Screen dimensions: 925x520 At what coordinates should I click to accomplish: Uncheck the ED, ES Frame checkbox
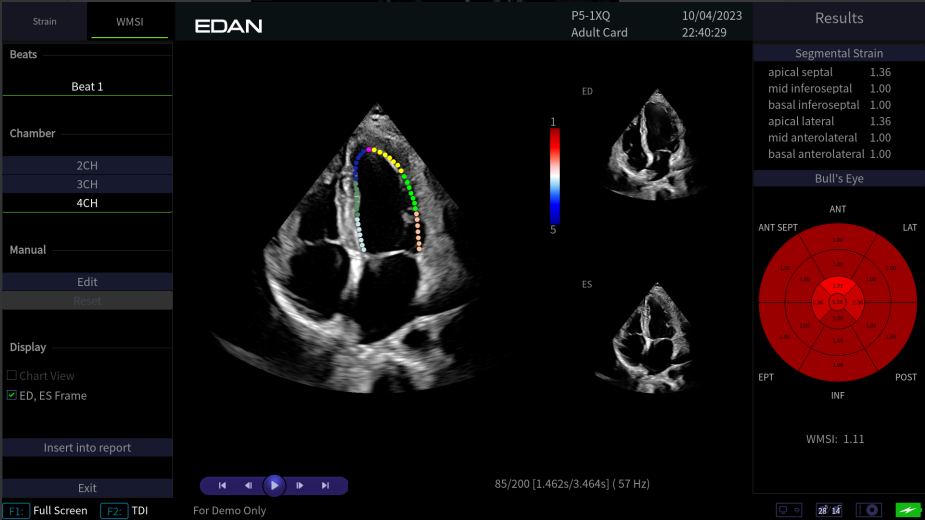[x=12, y=396]
